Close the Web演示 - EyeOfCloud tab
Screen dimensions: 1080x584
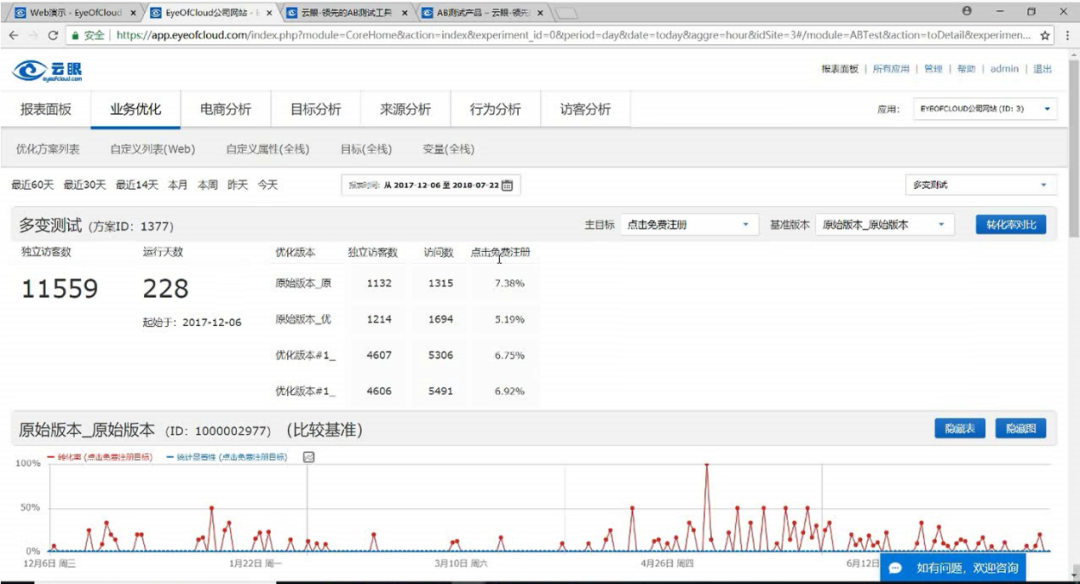click(133, 13)
